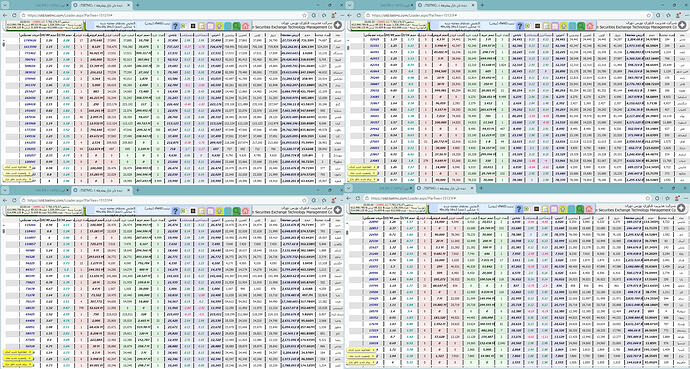Click the round plus button in top-right window
Image resolution: width=690 pixels, height=369 pixels.
[x=683, y=26]
